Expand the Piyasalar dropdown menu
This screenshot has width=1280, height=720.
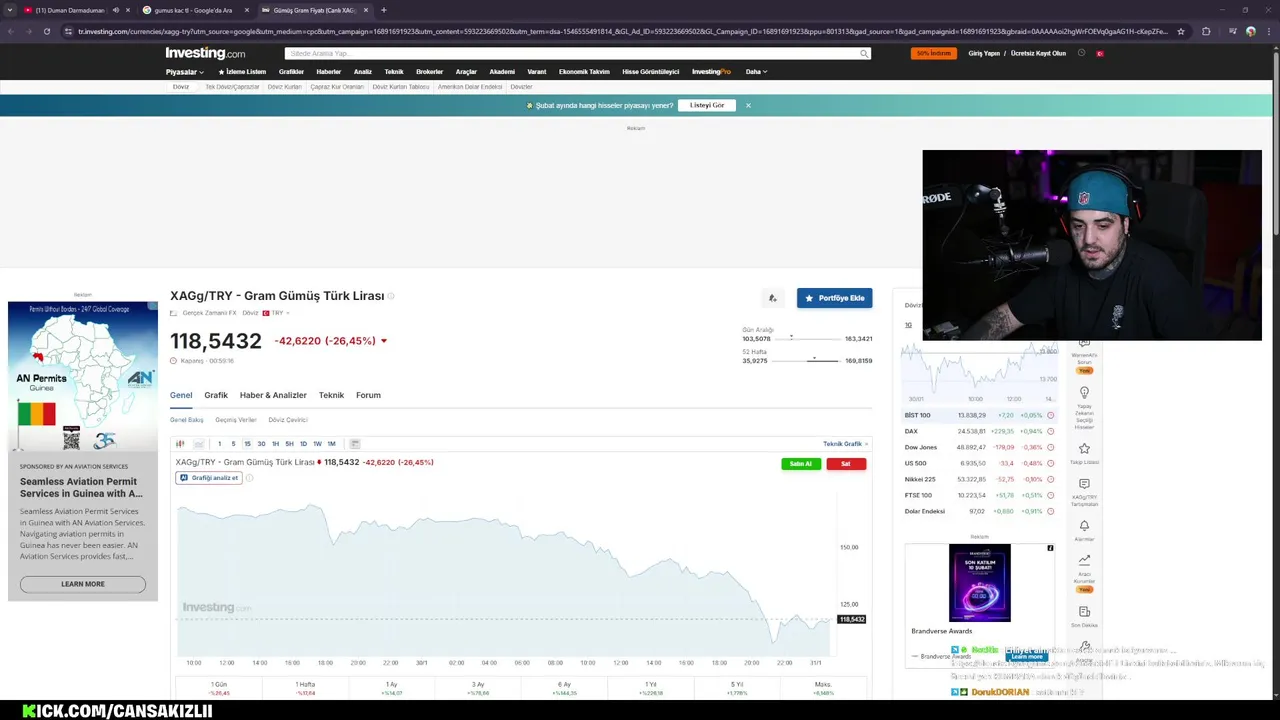click(x=184, y=72)
